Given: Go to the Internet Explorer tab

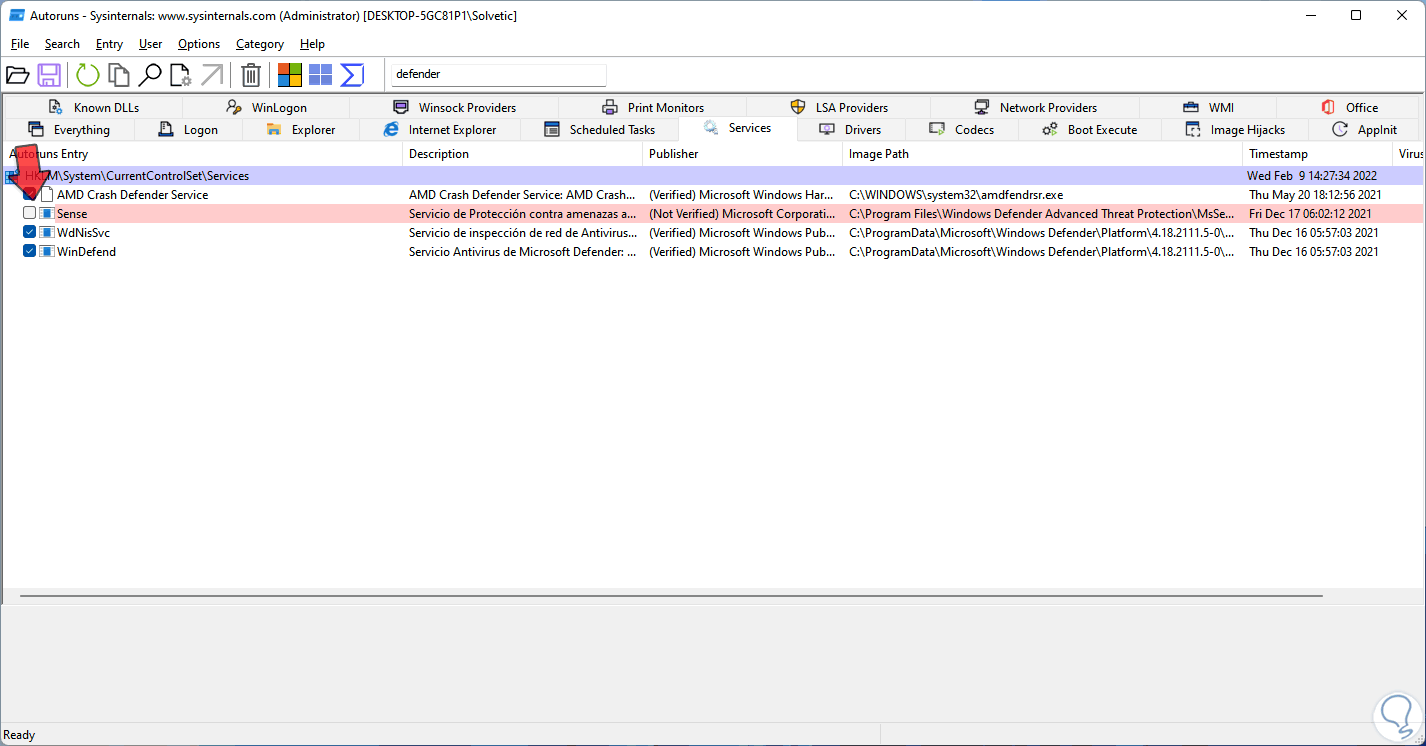Looking at the screenshot, I should tap(440, 129).
